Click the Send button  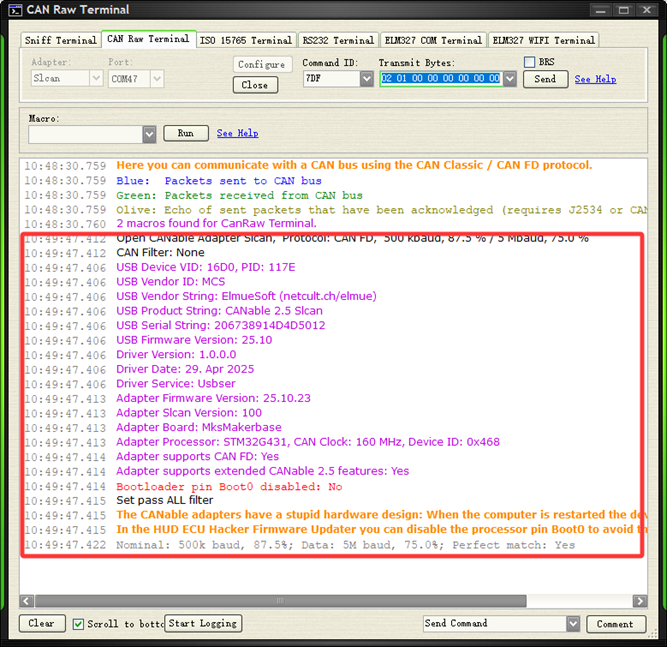(x=545, y=79)
